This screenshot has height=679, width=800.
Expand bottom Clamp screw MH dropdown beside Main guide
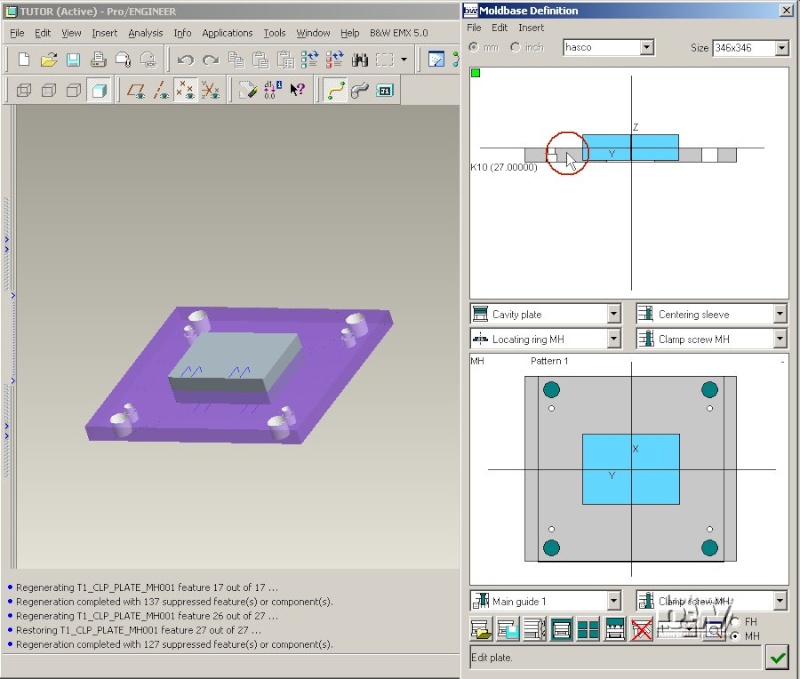click(780, 601)
